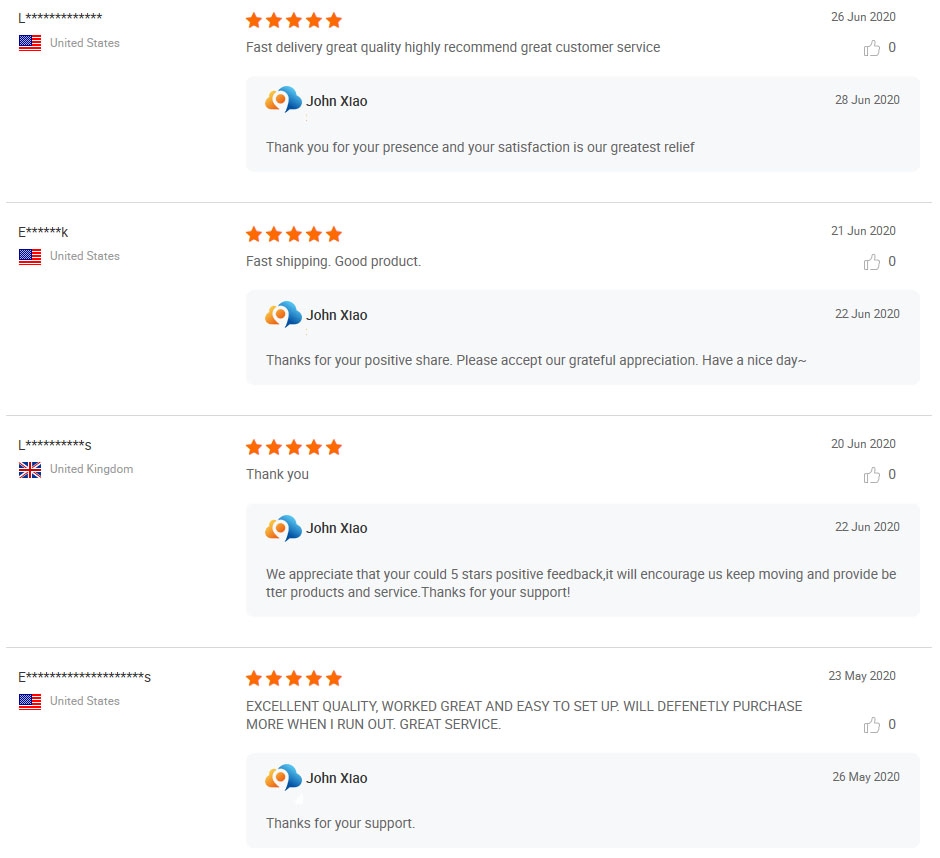
Task: Upvote the 'Thank you' review
Action: click(872, 475)
